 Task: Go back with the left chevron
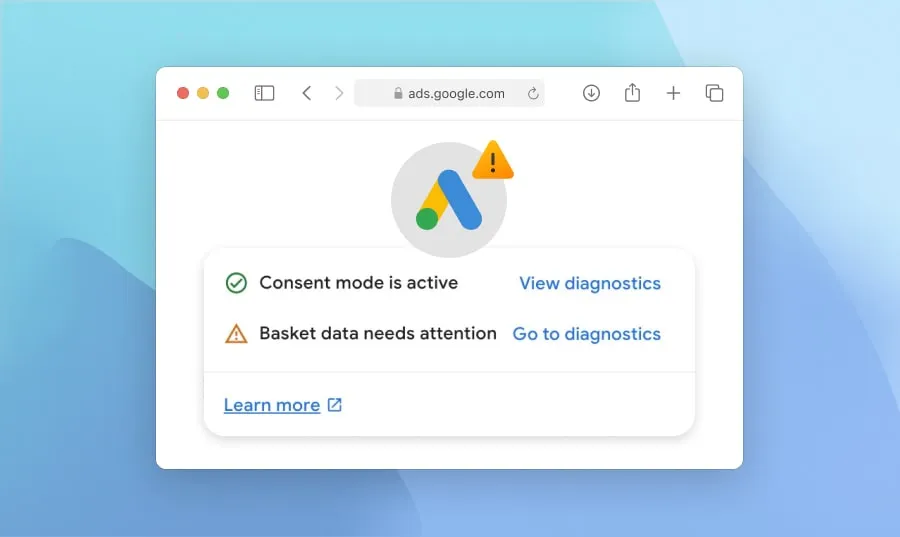307,93
